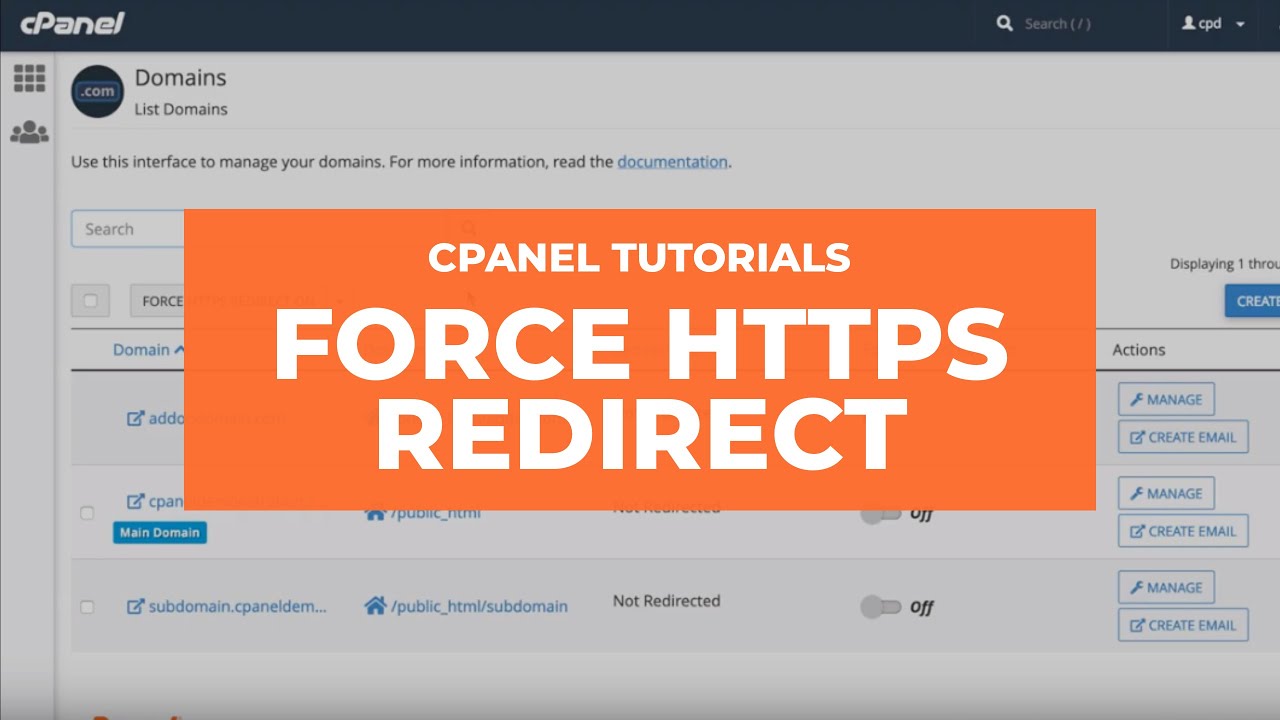Click Create Email for the first domain row

1183,437
